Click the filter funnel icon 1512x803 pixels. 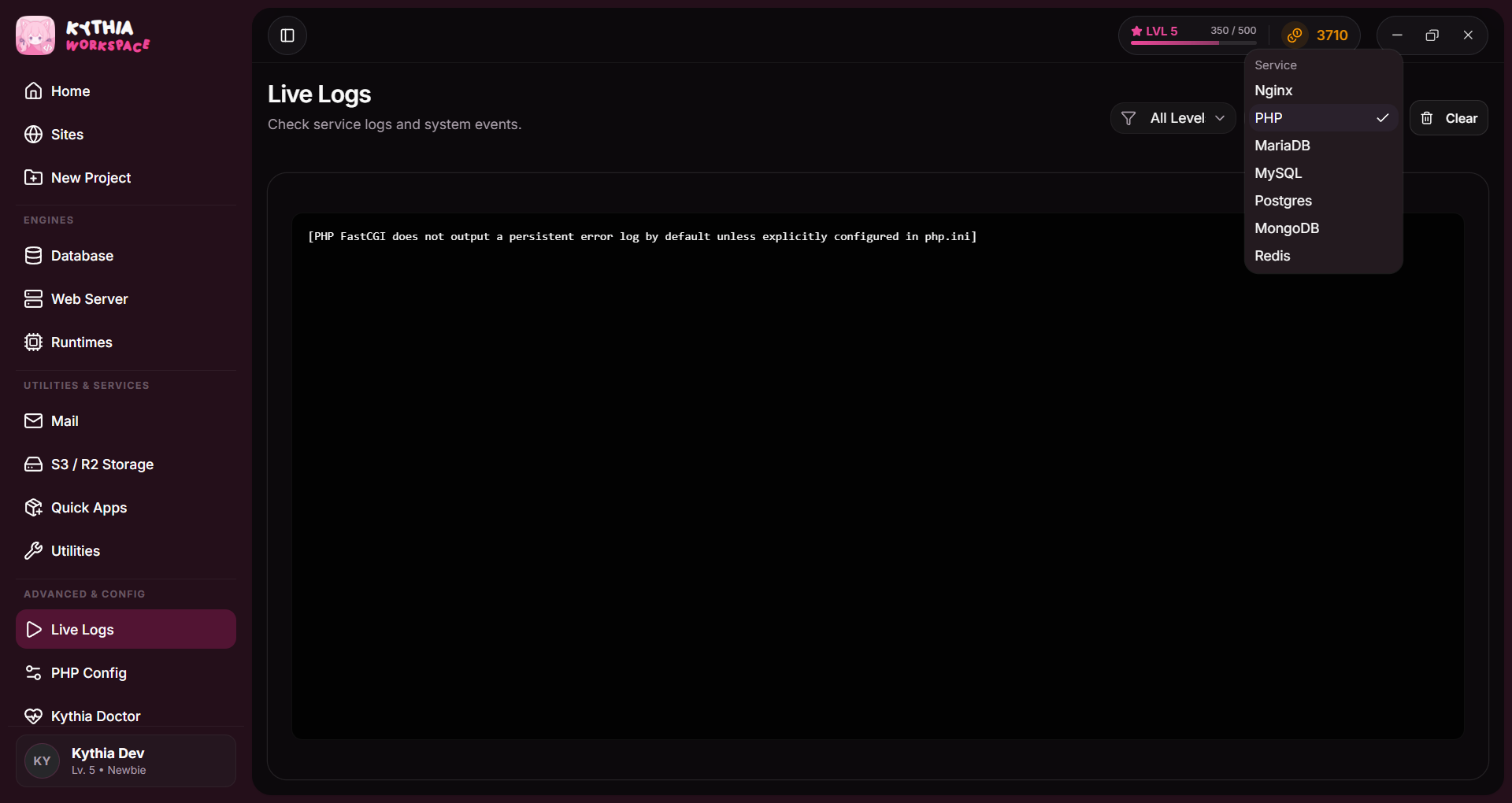coord(1128,118)
